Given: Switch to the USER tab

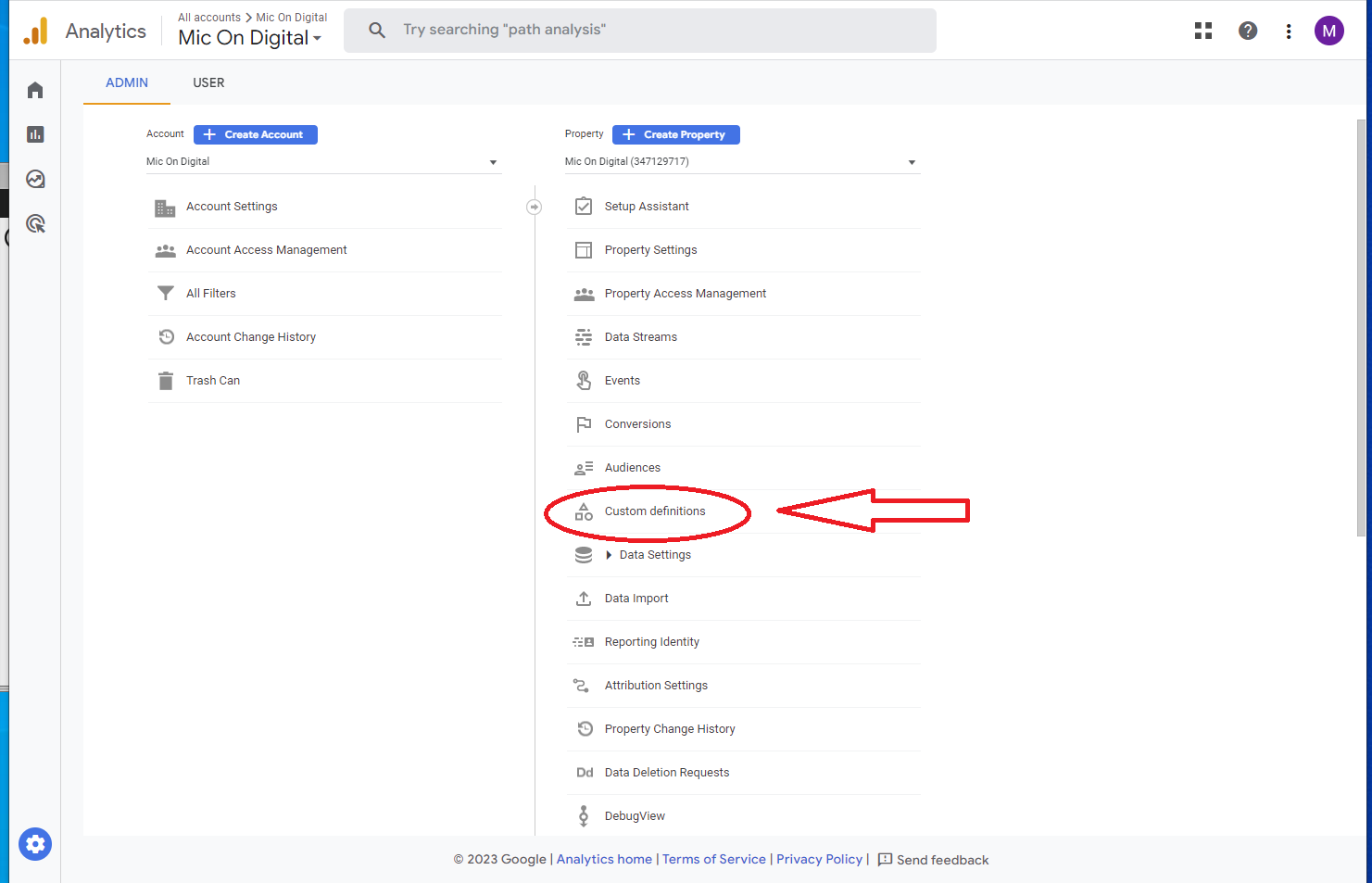Looking at the screenshot, I should (x=208, y=82).
